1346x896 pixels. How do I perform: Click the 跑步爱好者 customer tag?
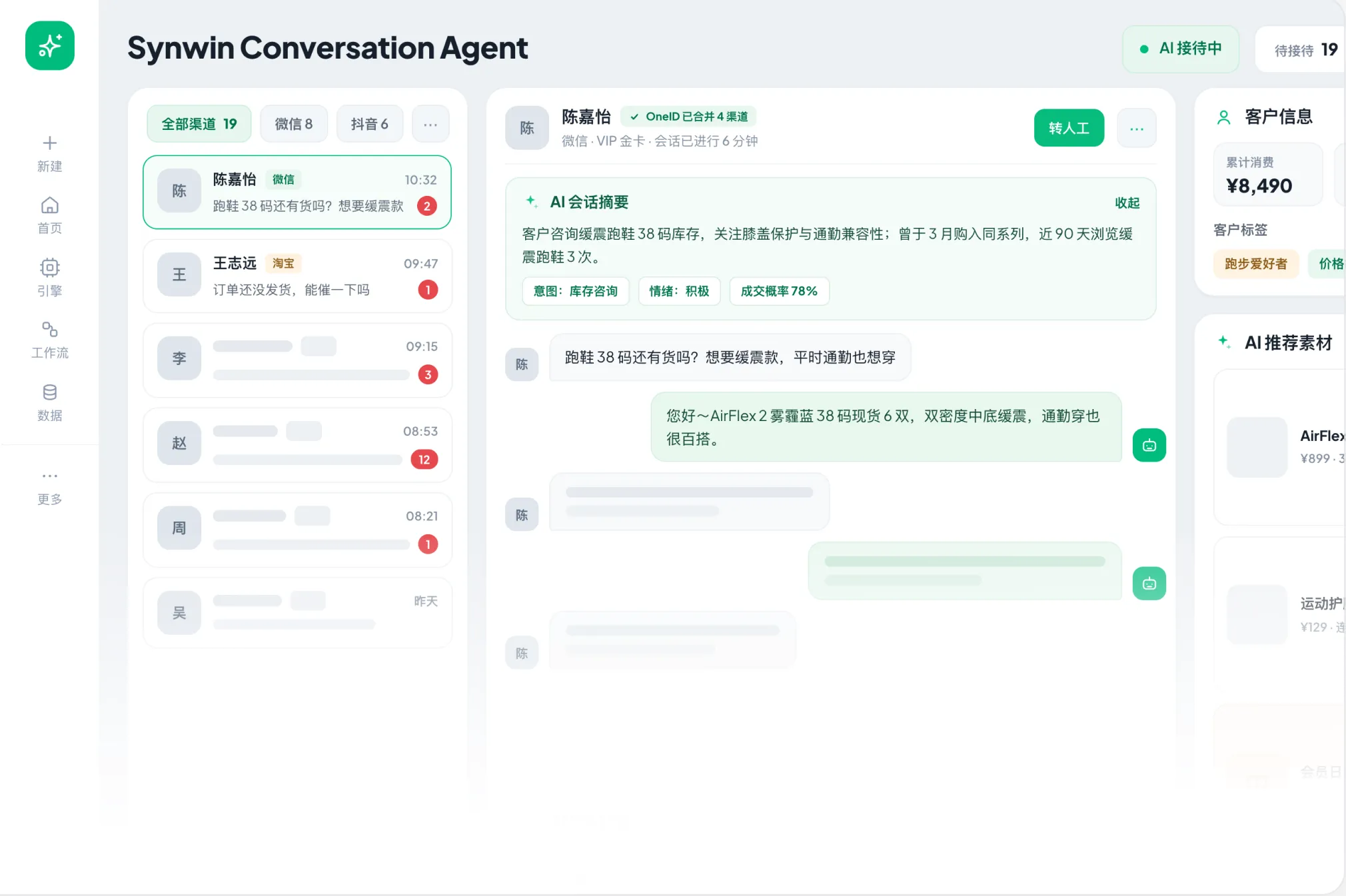point(1256,264)
